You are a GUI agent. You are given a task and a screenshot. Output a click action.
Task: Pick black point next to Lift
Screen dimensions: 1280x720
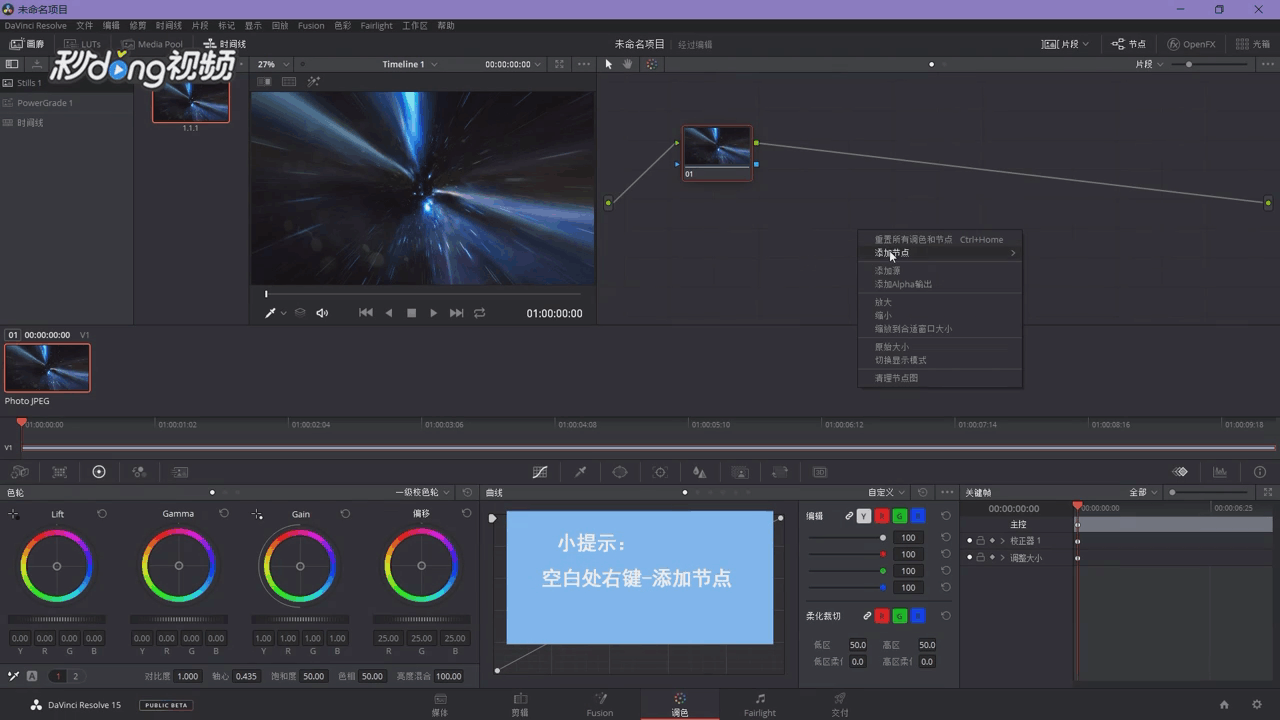[14, 514]
